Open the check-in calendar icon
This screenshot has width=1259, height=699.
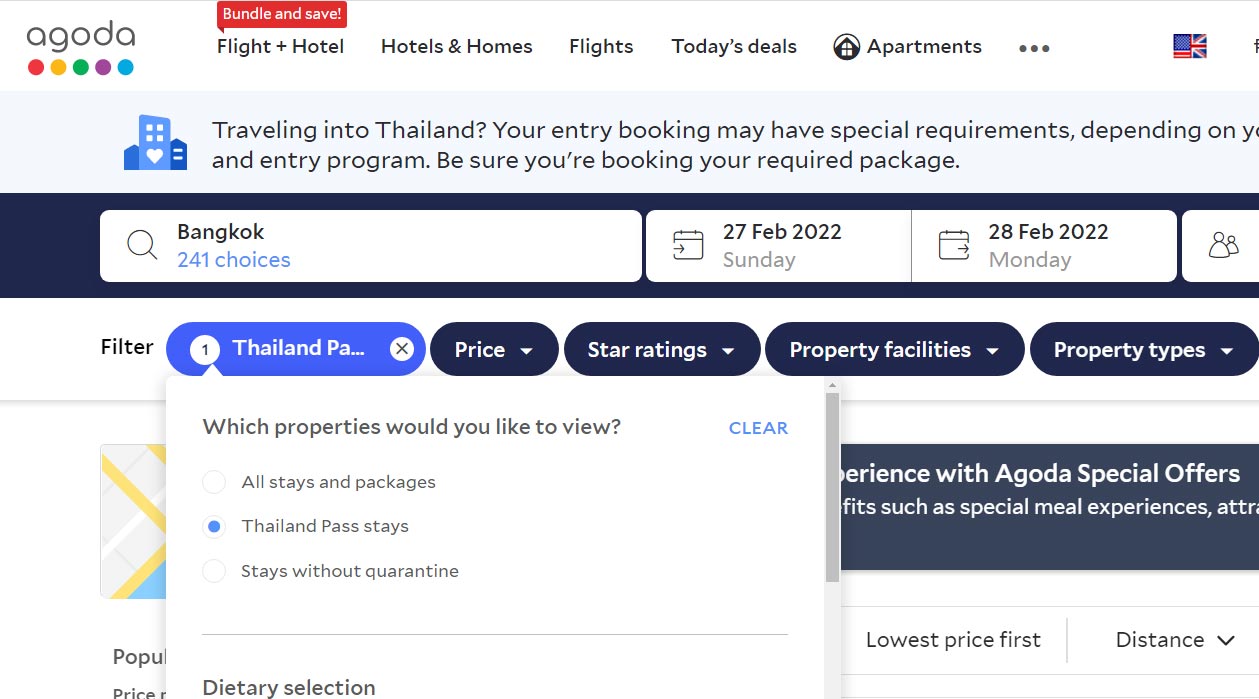[686, 245]
